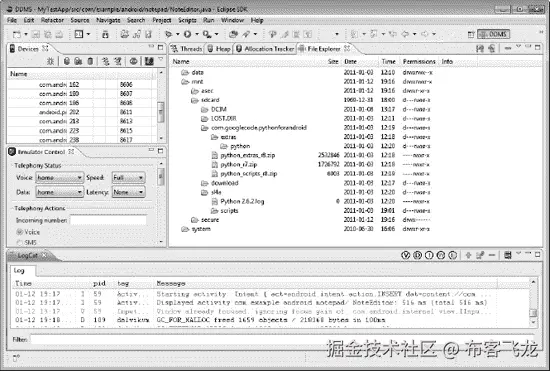The image size is (550, 371).
Task: Filter LogCat by Verbose level icon
Action: coord(405,255)
